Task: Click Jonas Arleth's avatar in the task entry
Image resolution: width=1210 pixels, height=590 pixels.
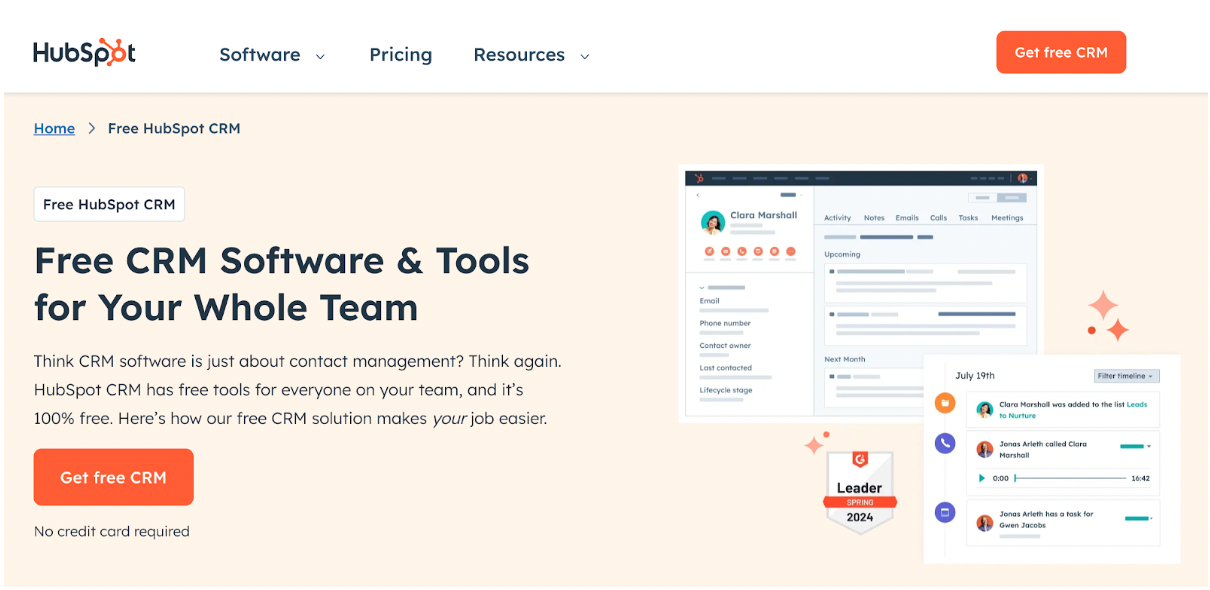Action: coord(985,522)
